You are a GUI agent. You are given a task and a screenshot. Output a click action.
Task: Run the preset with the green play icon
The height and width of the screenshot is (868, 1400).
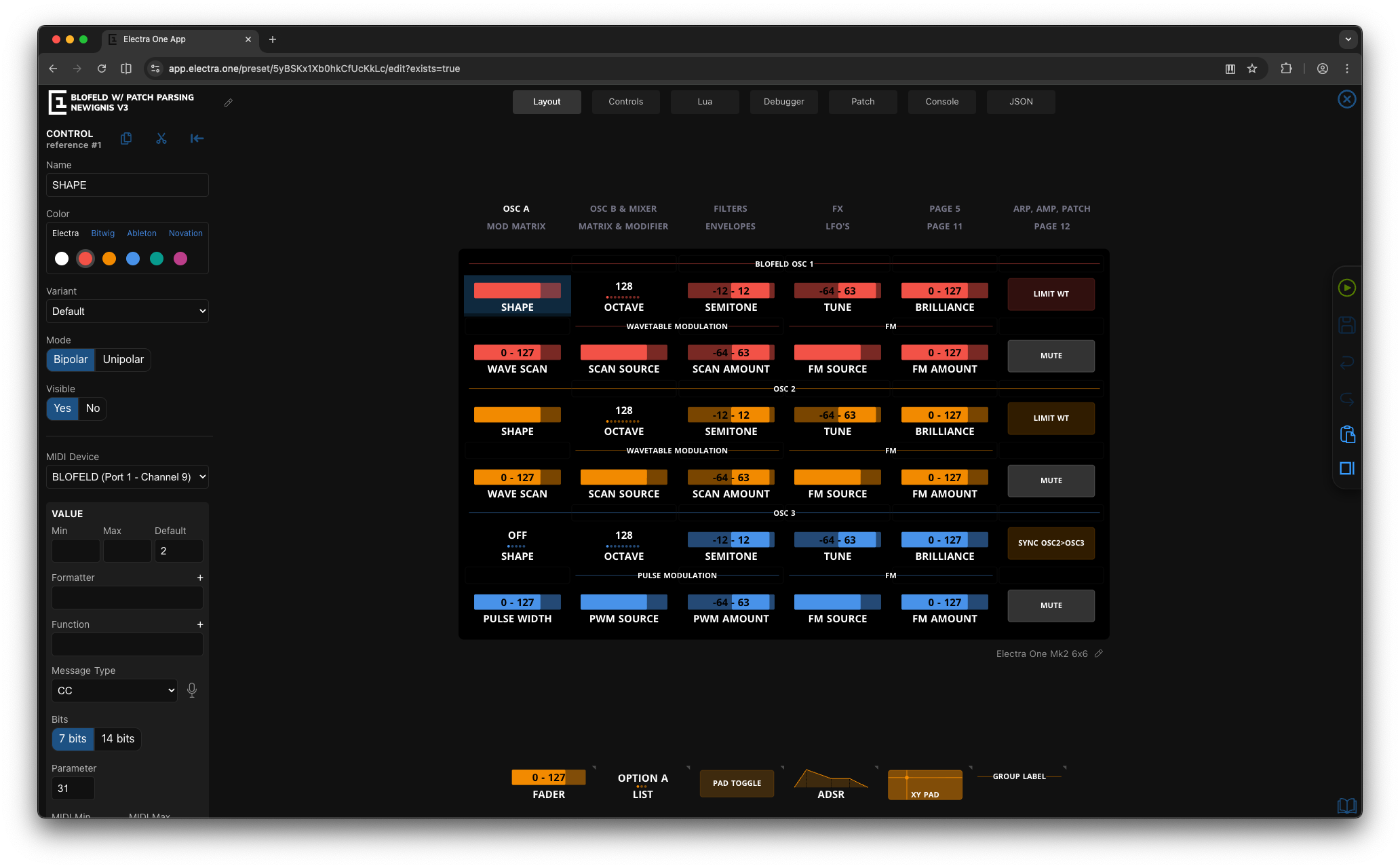pos(1347,288)
